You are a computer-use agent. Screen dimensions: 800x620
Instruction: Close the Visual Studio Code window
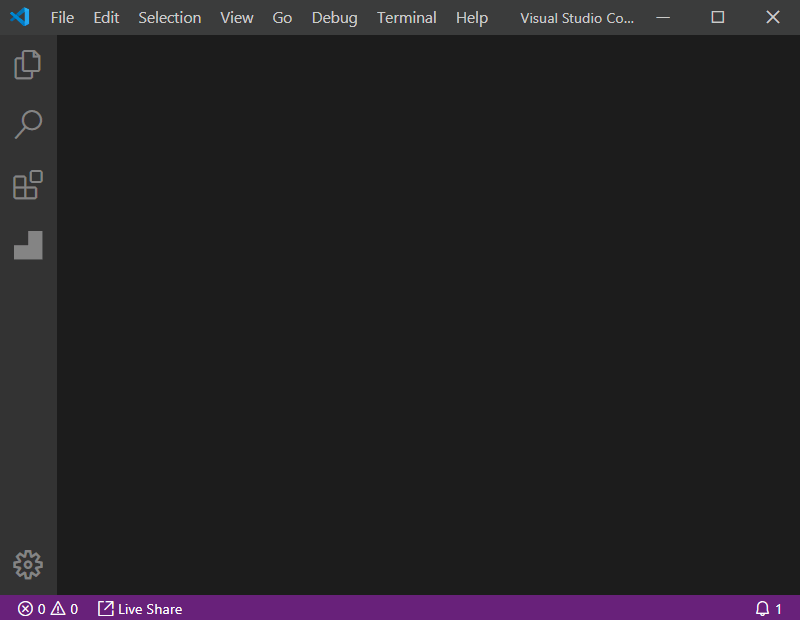pos(772,17)
